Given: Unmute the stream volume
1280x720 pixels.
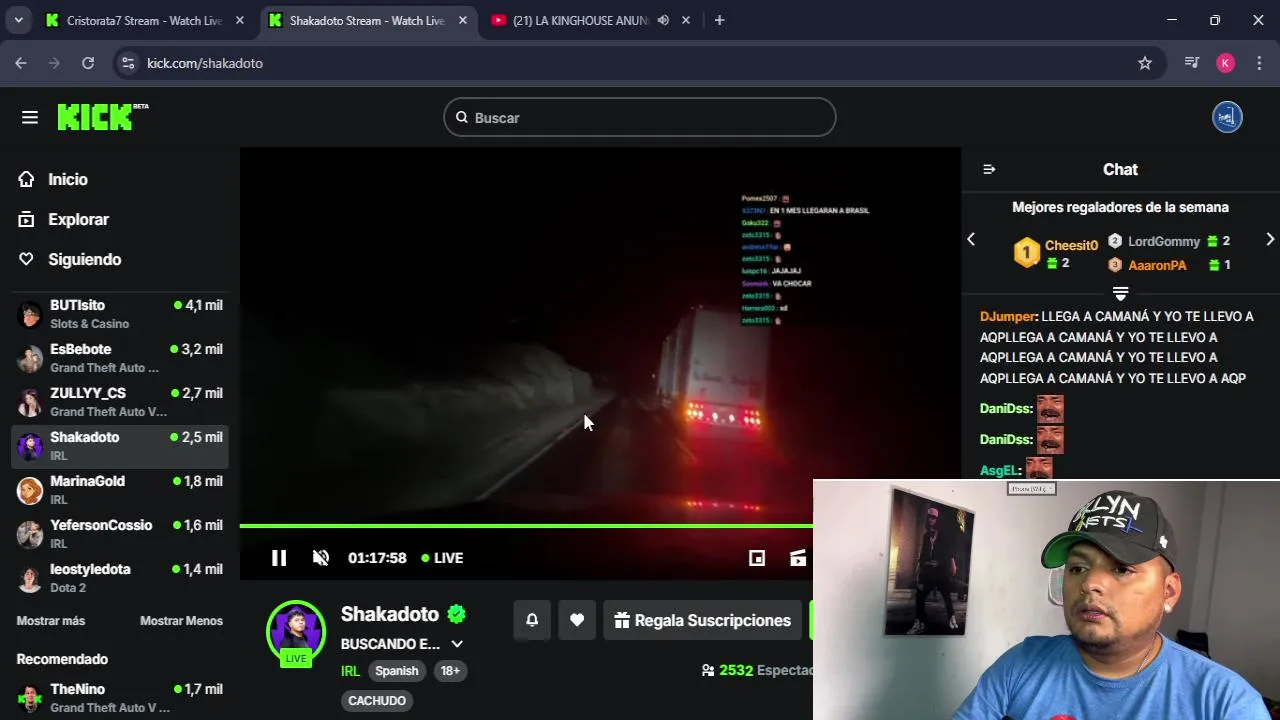Looking at the screenshot, I should point(321,558).
